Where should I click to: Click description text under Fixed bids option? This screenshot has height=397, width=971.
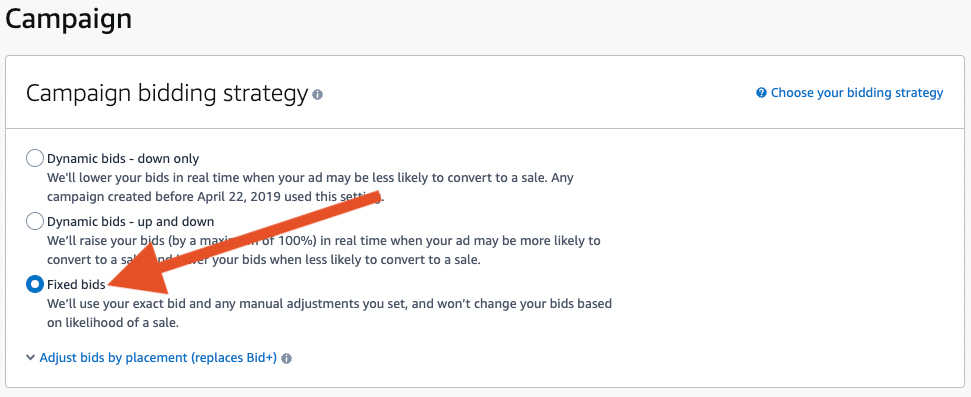point(329,313)
